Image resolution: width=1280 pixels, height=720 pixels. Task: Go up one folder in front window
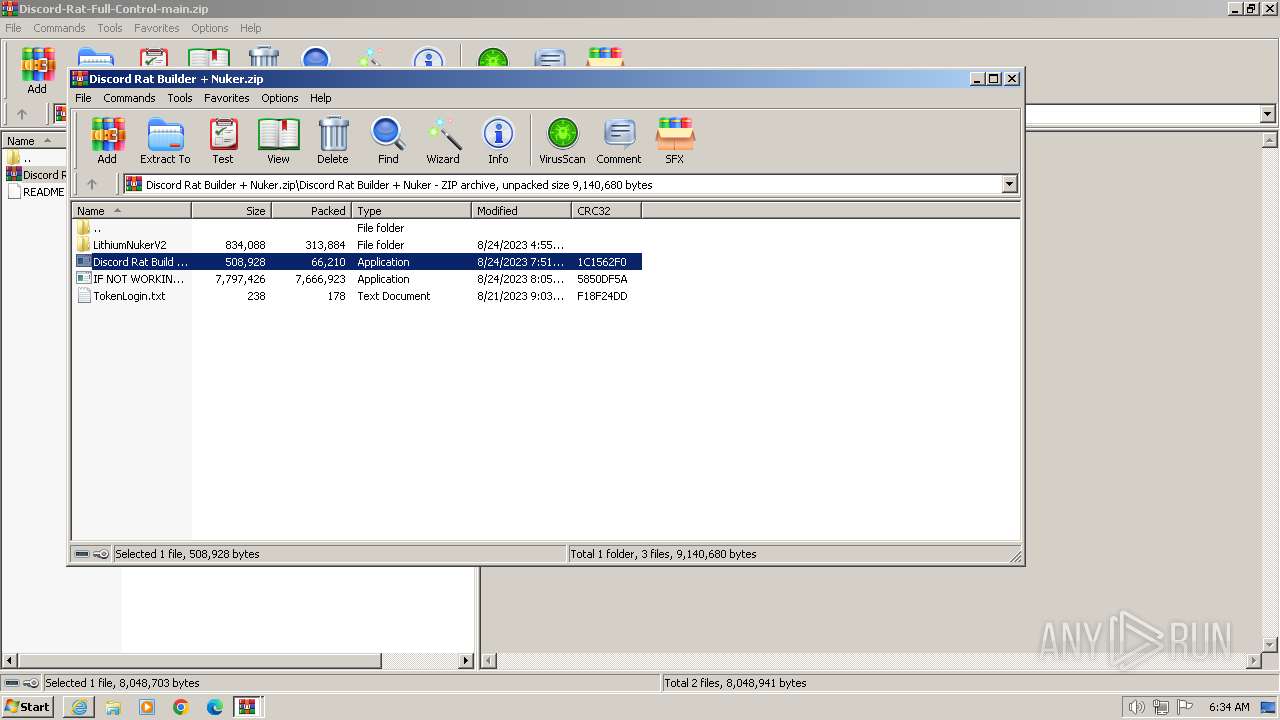coord(92,184)
